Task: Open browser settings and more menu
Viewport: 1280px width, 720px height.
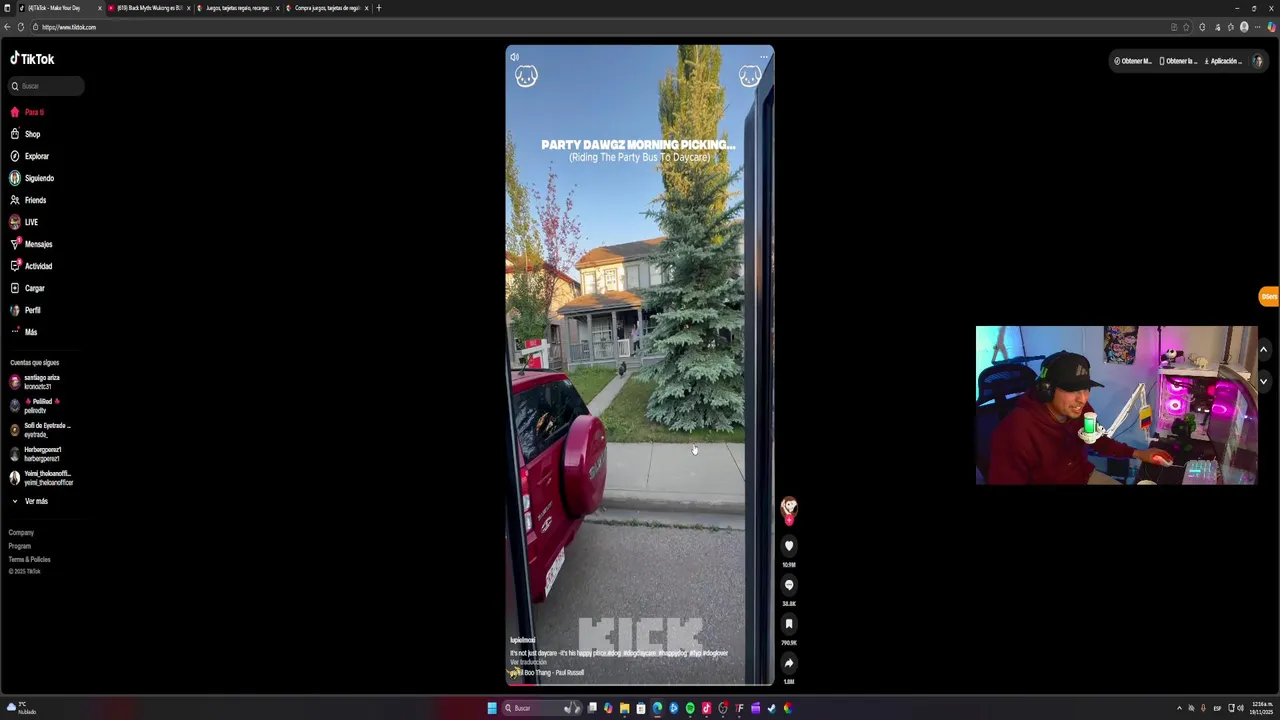Action: coord(1257,27)
